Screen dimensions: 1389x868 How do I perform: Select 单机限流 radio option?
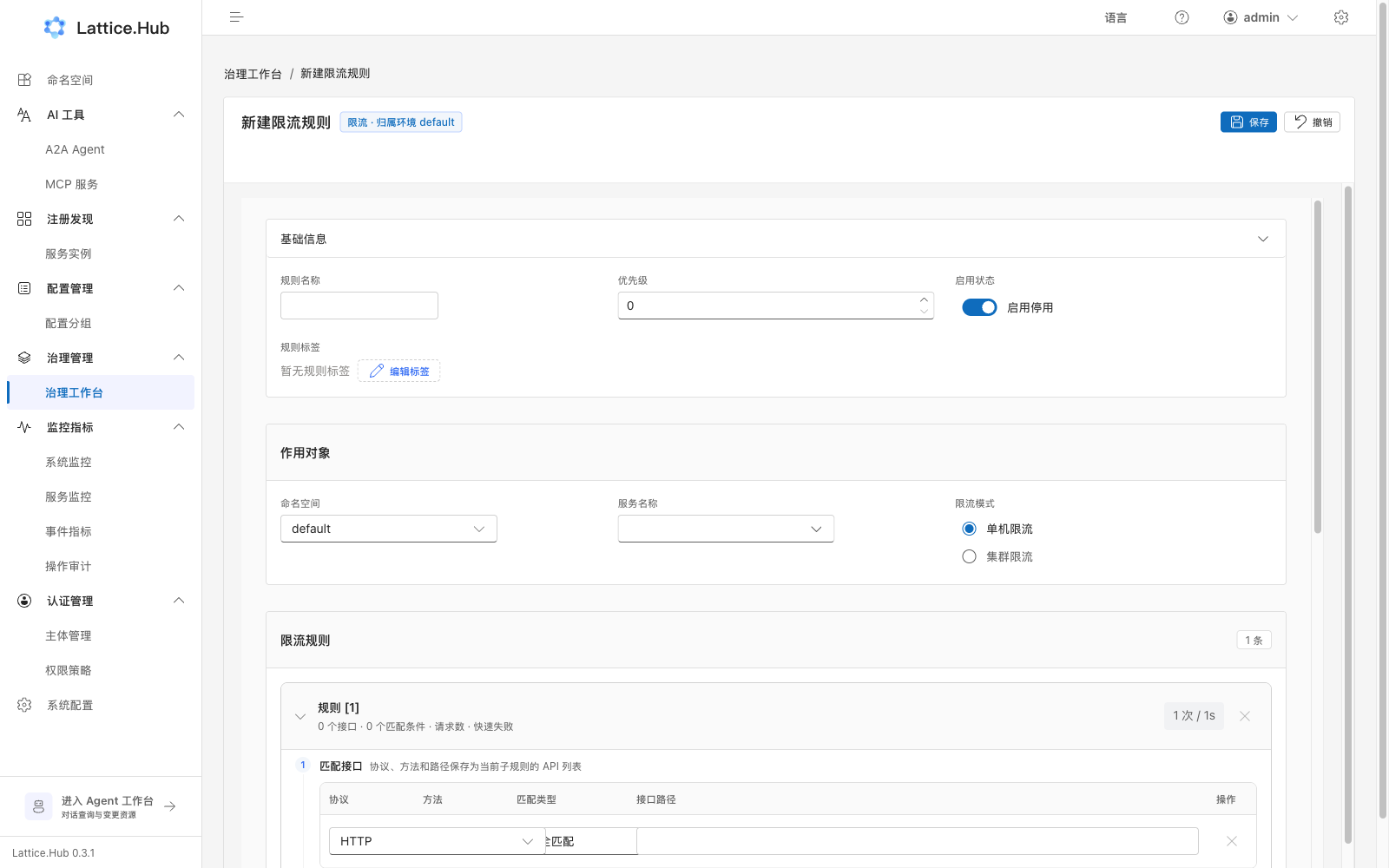click(x=969, y=529)
